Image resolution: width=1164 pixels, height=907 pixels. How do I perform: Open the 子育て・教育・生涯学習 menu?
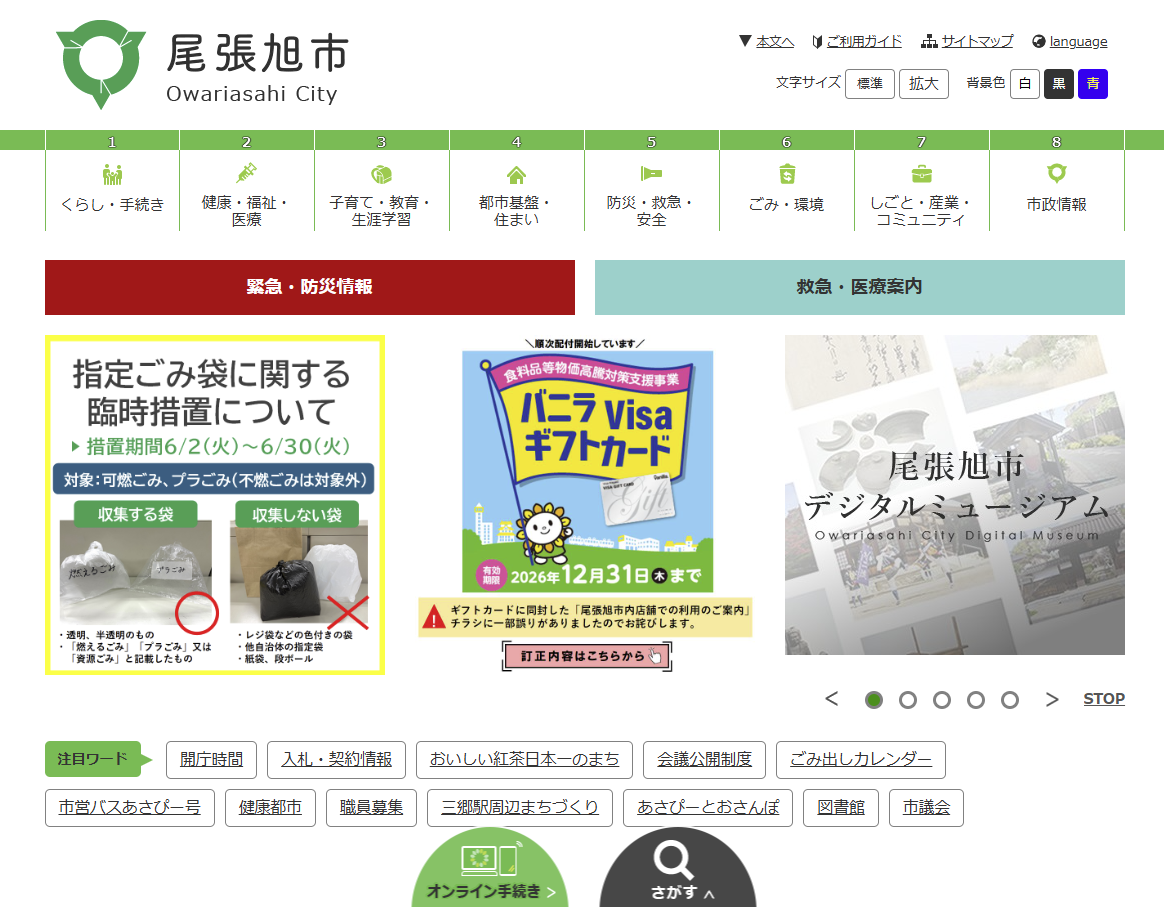point(382,190)
